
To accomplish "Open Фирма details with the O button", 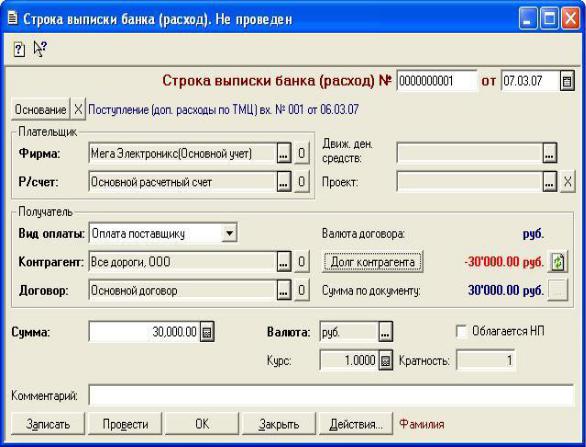I will [x=302, y=153].
